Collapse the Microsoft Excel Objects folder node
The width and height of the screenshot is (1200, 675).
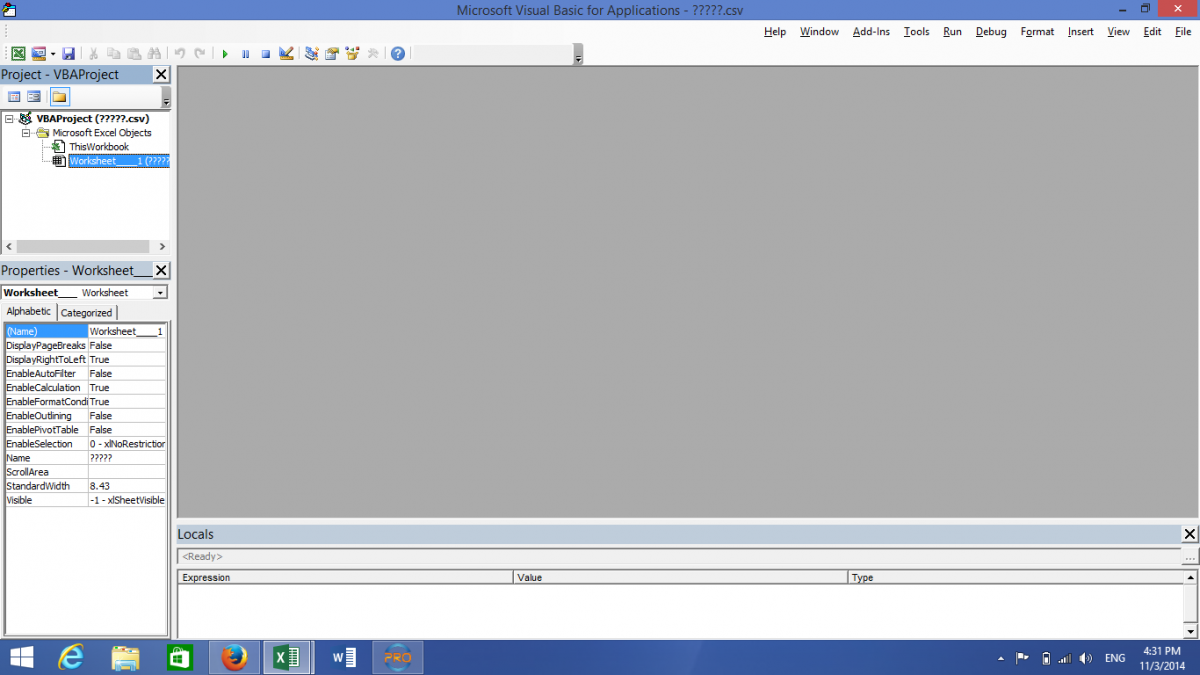point(26,132)
